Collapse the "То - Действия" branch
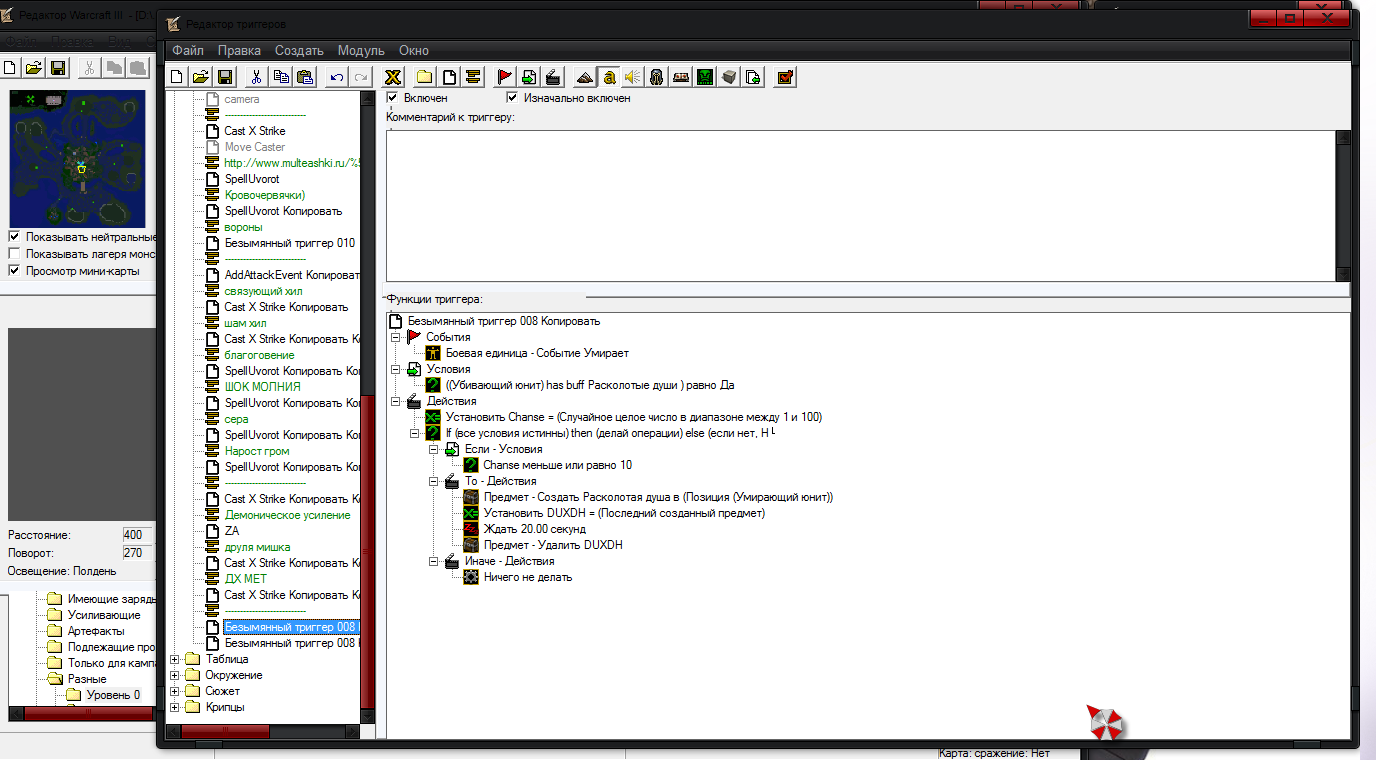Image resolution: width=1376 pixels, height=760 pixels. (x=434, y=481)
